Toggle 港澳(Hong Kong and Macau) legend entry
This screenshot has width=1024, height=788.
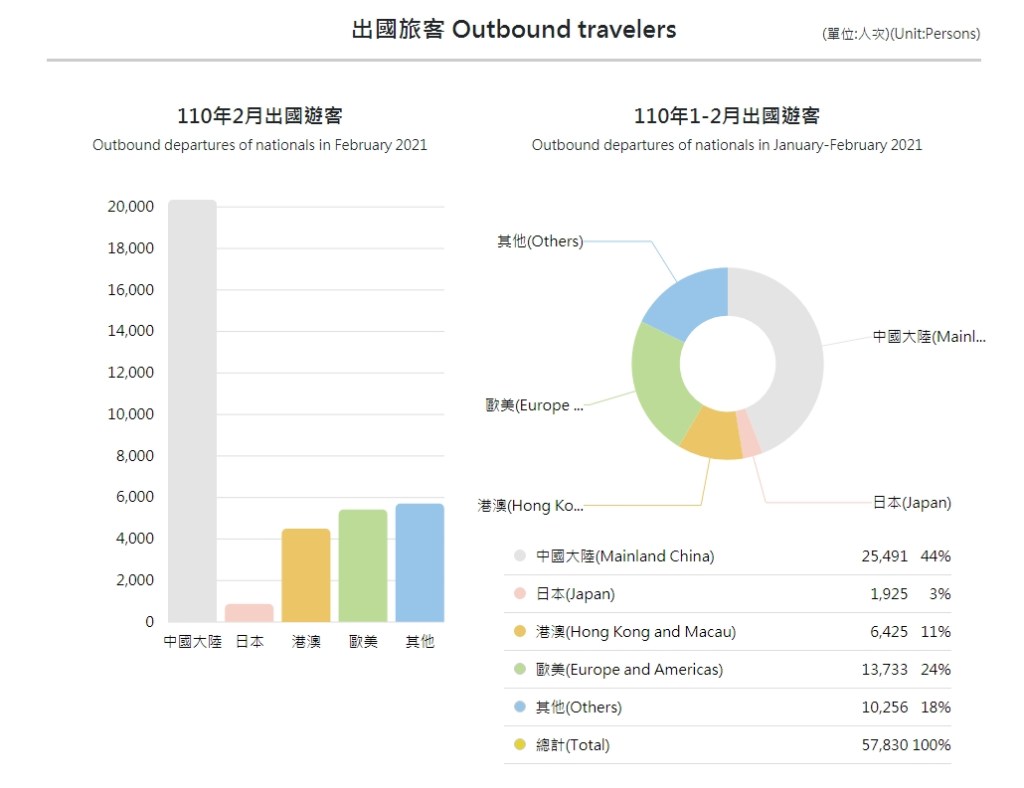[x=635, y=632]
